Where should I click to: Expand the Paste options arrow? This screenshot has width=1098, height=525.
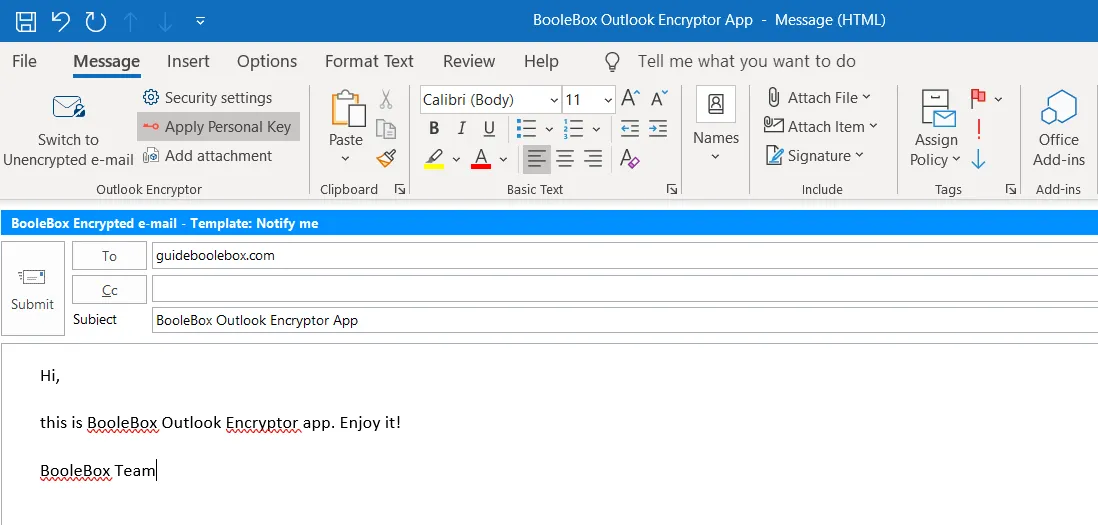pos(345,158)
